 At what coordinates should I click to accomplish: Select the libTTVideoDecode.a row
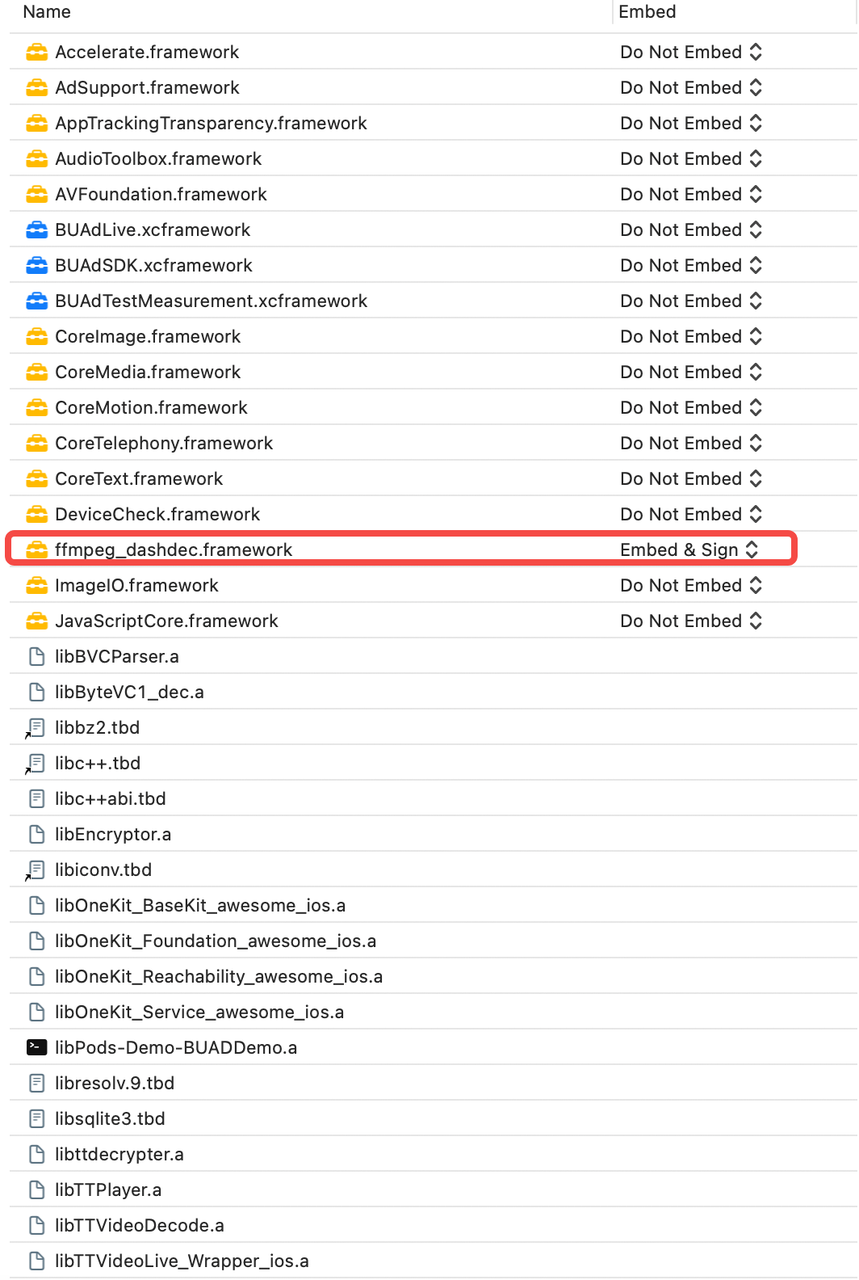click(x=433, y=1225)
